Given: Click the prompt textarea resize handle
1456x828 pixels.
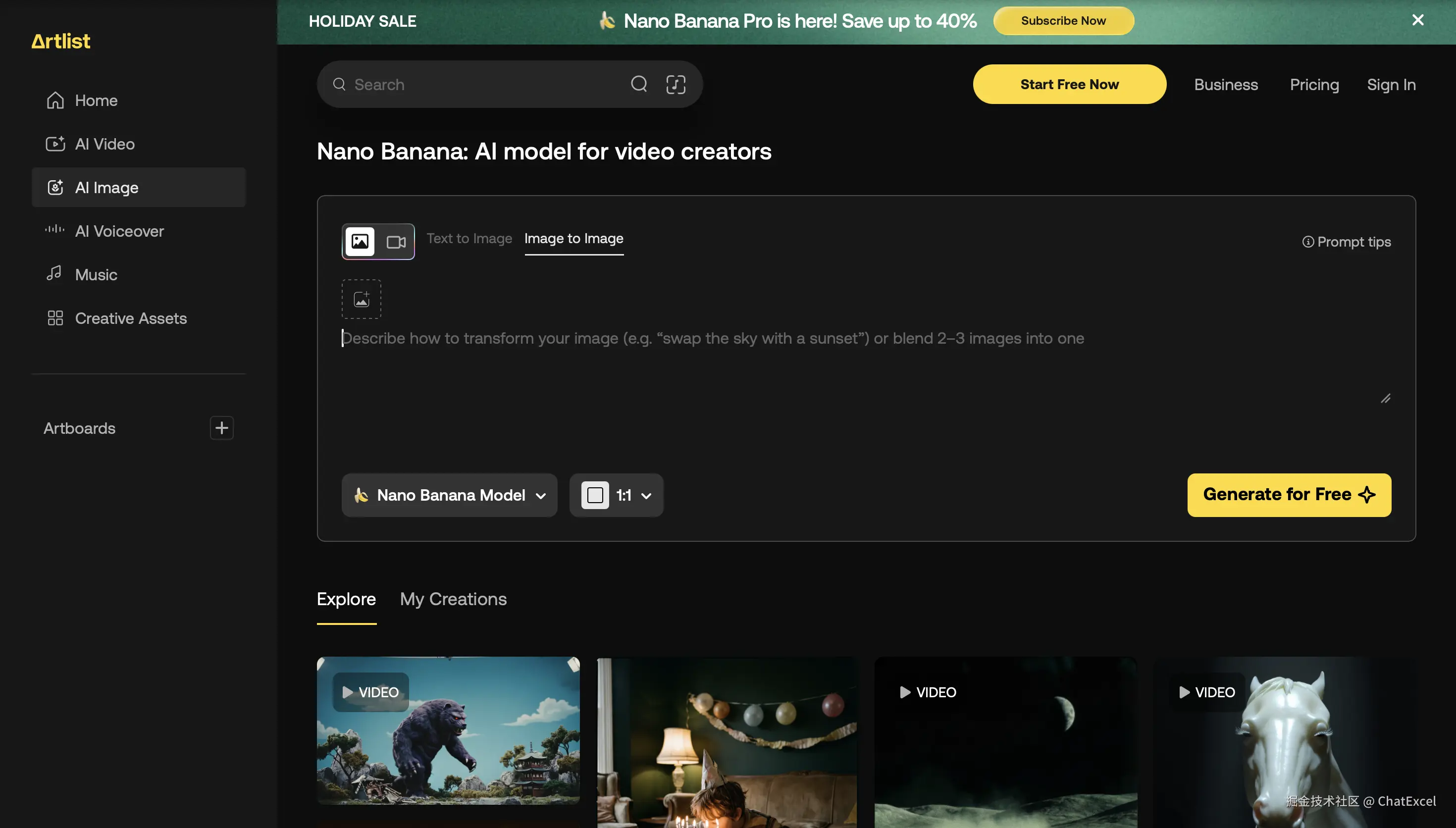Looking at the screenshot, I should tap(1386, 399).
